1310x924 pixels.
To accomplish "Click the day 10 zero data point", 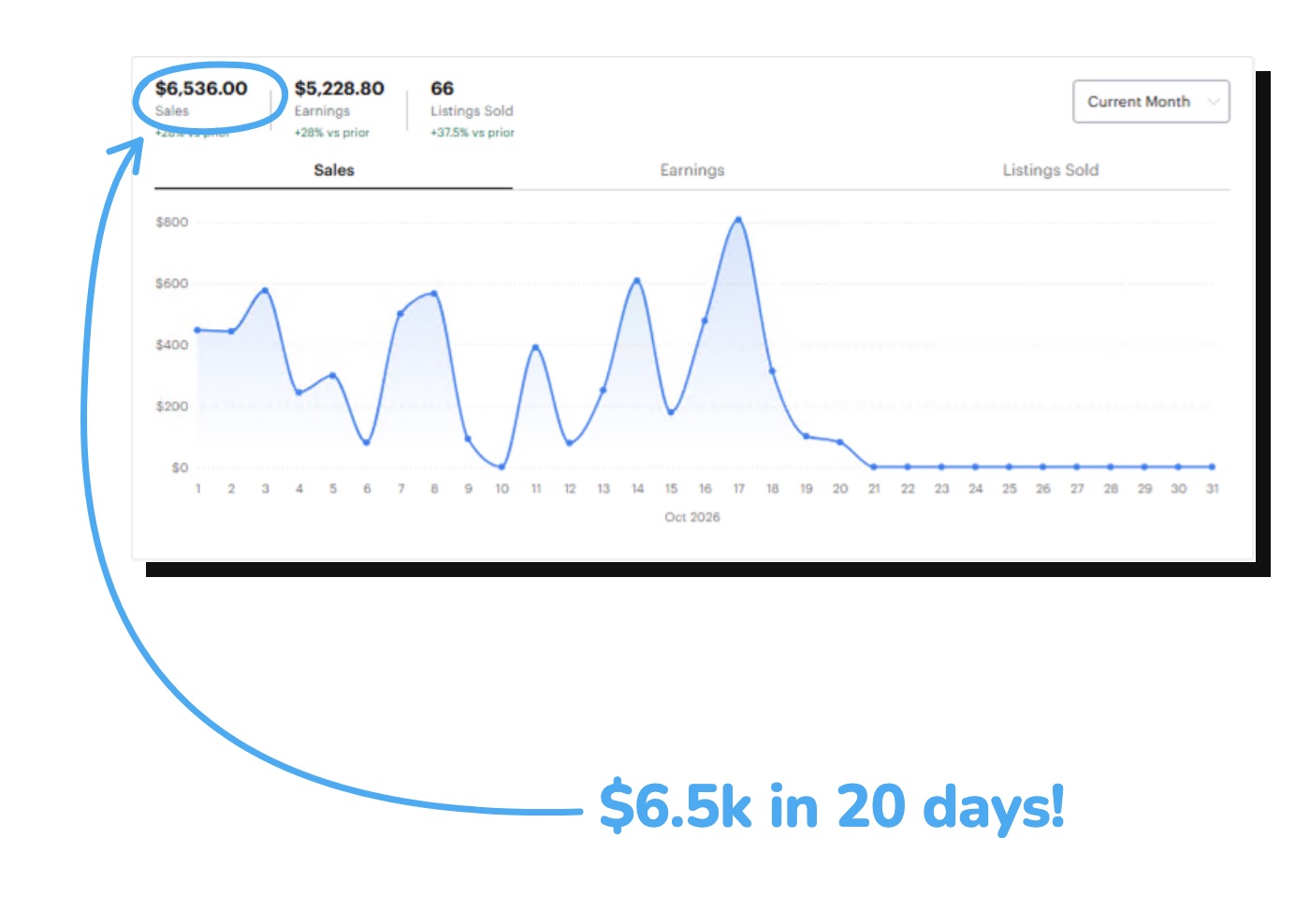I will (x=502, y=467).
